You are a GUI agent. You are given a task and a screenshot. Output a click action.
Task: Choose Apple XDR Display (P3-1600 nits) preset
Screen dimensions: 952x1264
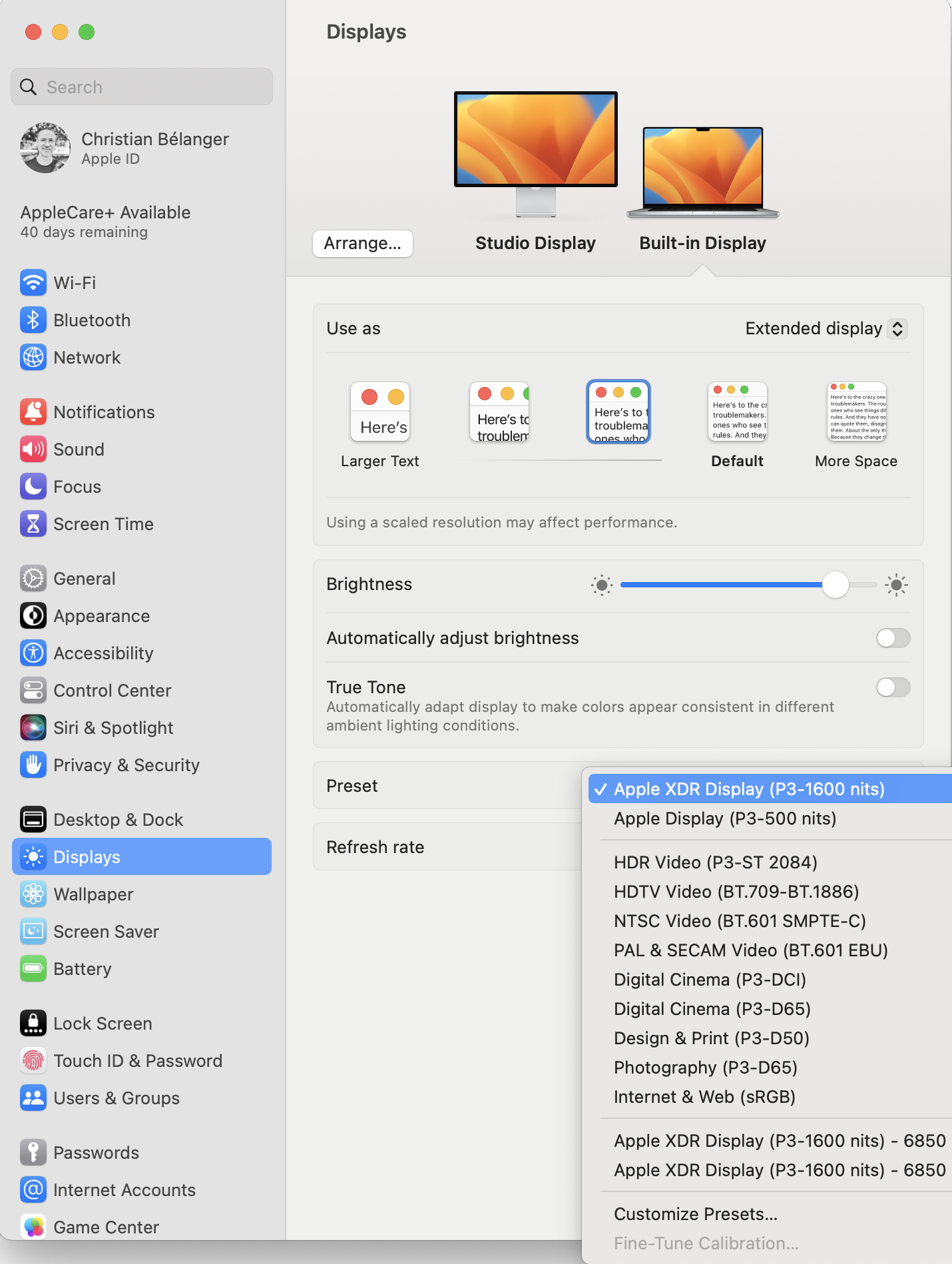pyautogui.click(x=770, y=789)
